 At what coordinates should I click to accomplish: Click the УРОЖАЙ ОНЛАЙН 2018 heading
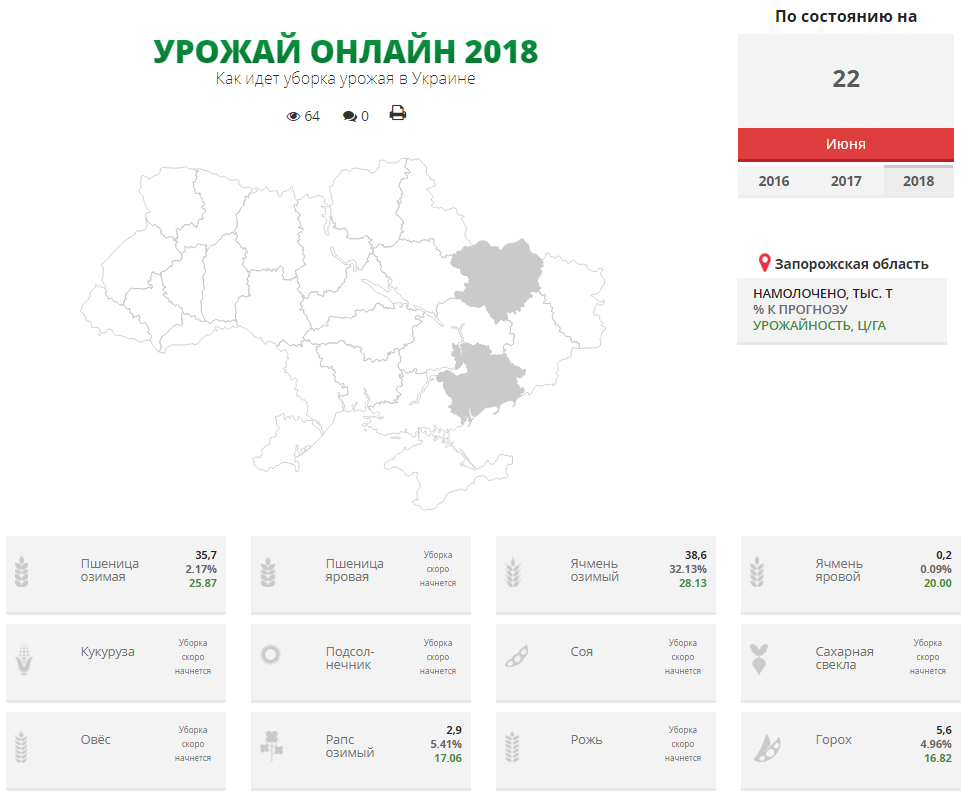346,51
